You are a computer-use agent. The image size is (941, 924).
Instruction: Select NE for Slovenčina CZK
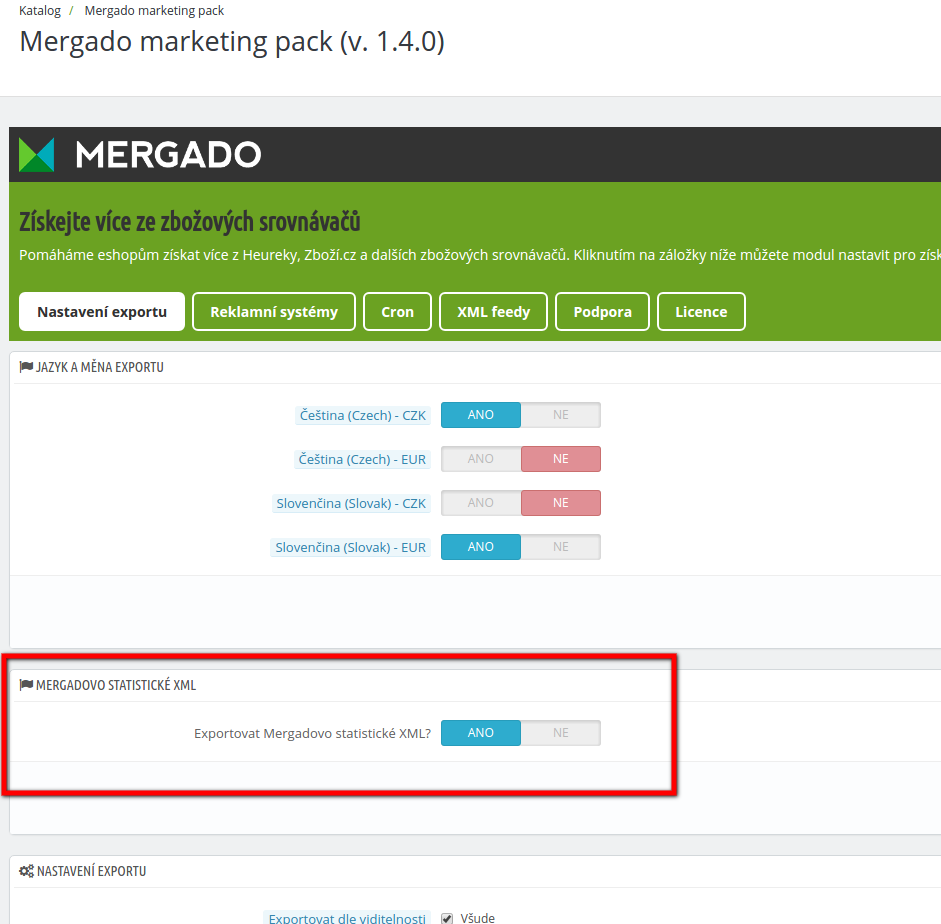coord(561,503)
